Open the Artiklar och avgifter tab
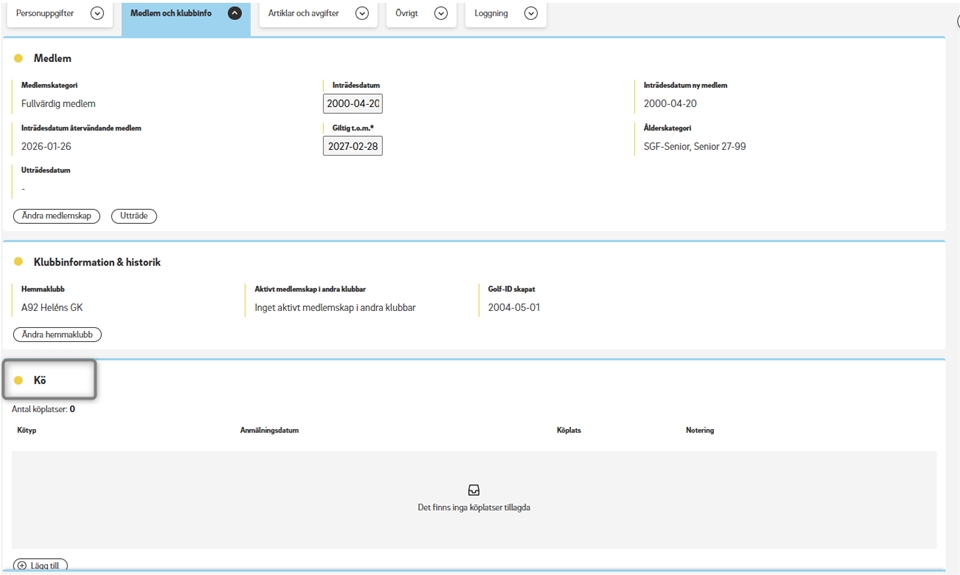 coord(303,13)
